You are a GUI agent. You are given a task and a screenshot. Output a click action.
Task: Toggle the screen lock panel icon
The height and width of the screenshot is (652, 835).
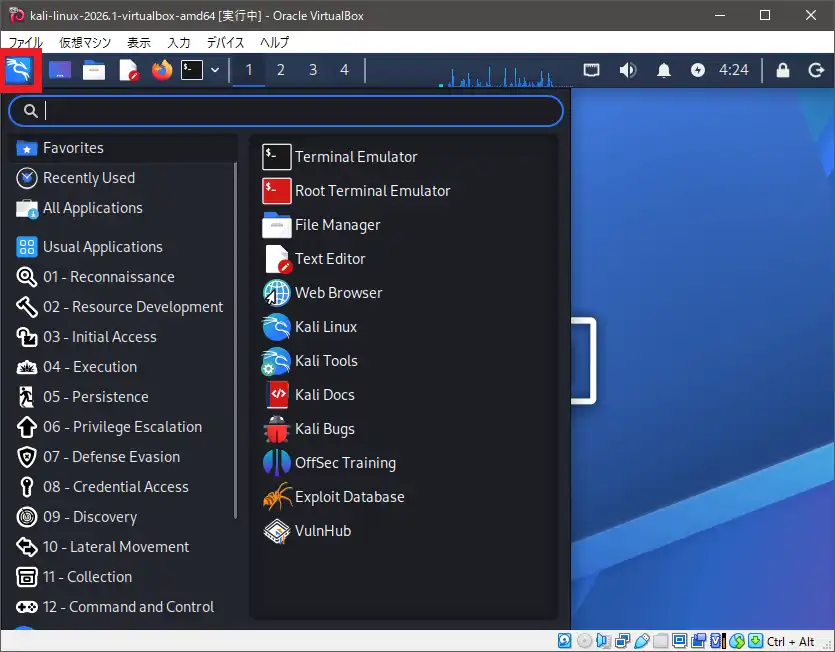[x=783, y=70]
